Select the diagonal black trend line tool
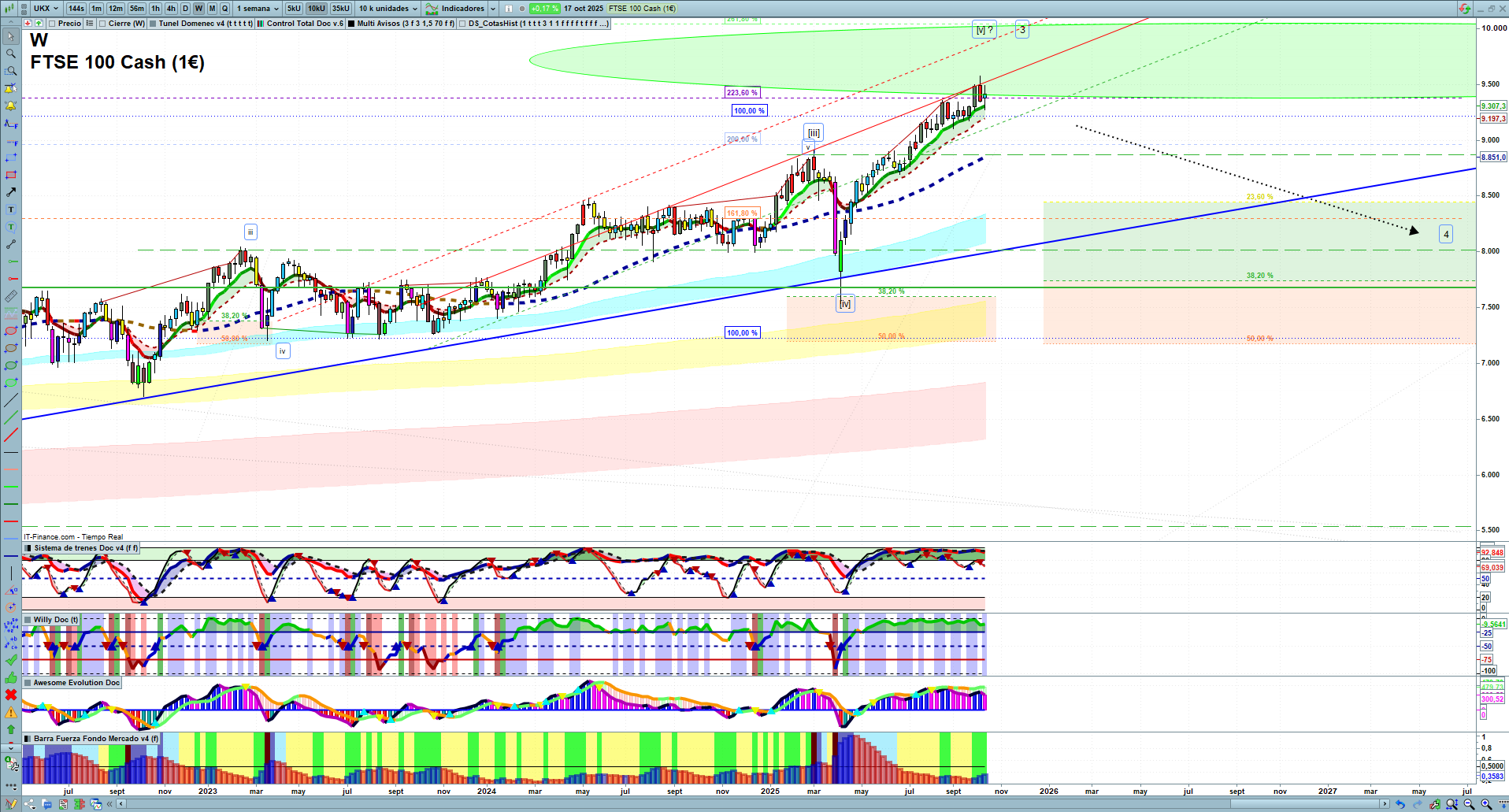Screen dimensions: 1509x812 coord(11,400)
